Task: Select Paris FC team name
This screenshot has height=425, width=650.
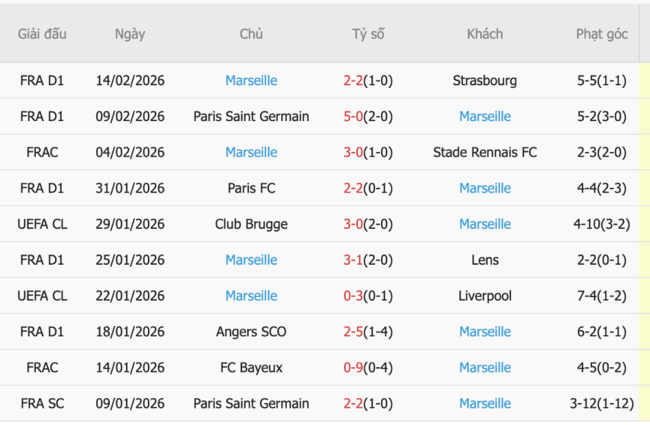Action: click(x=251, y=188)
